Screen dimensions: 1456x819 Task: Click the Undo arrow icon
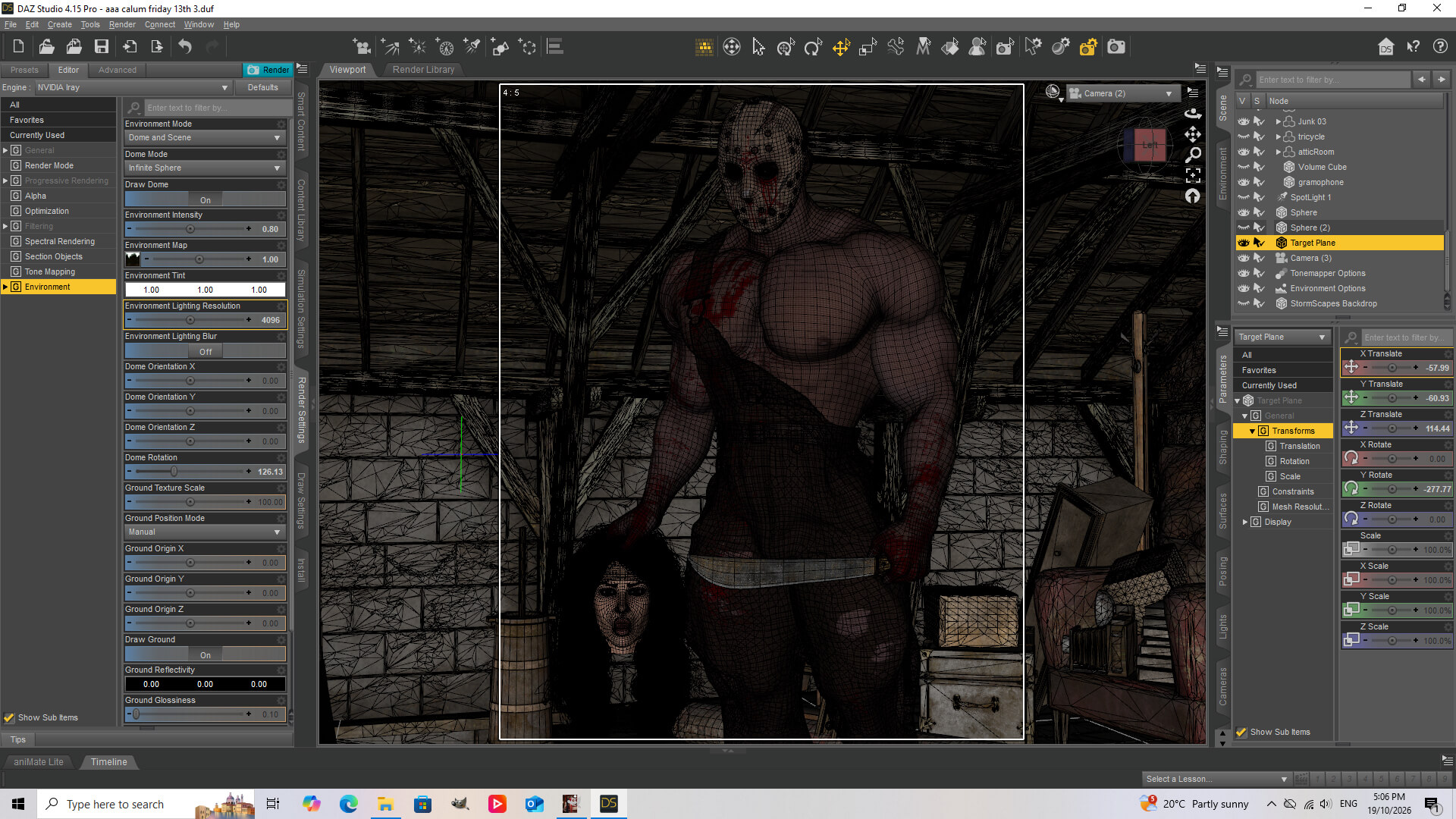coord(185,47)
